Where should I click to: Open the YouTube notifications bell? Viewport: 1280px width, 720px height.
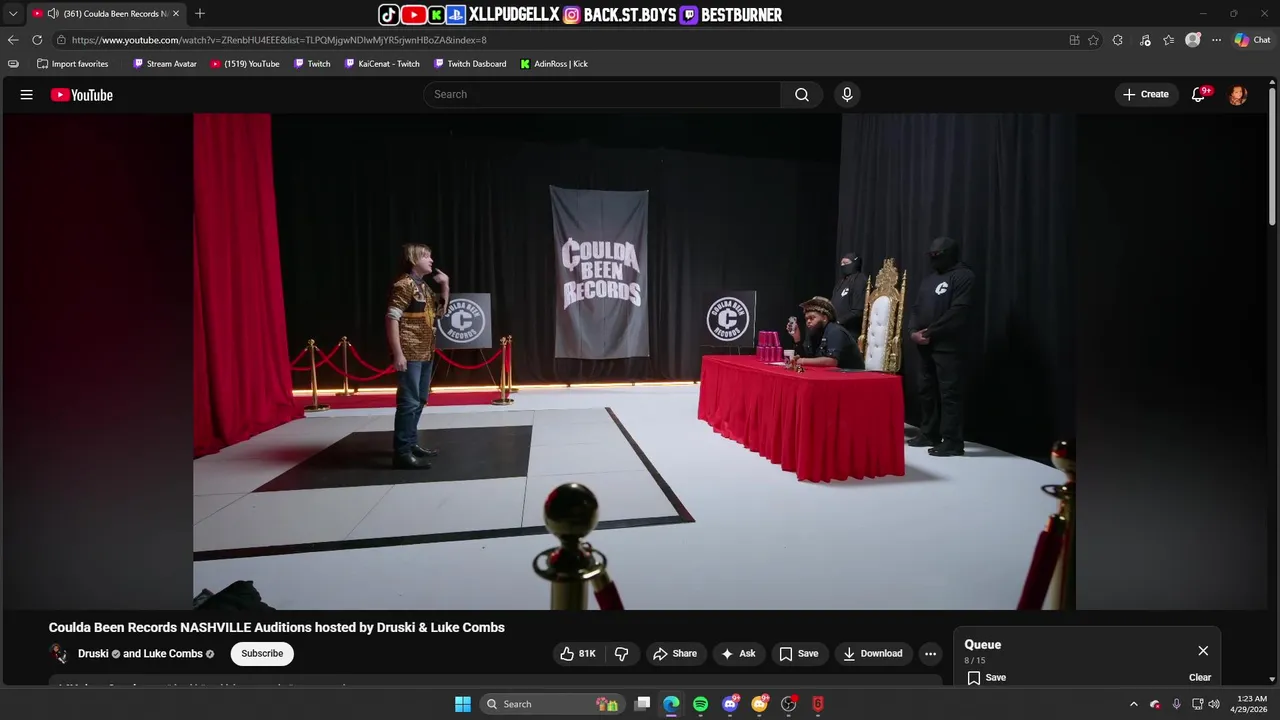(1199, 94)
